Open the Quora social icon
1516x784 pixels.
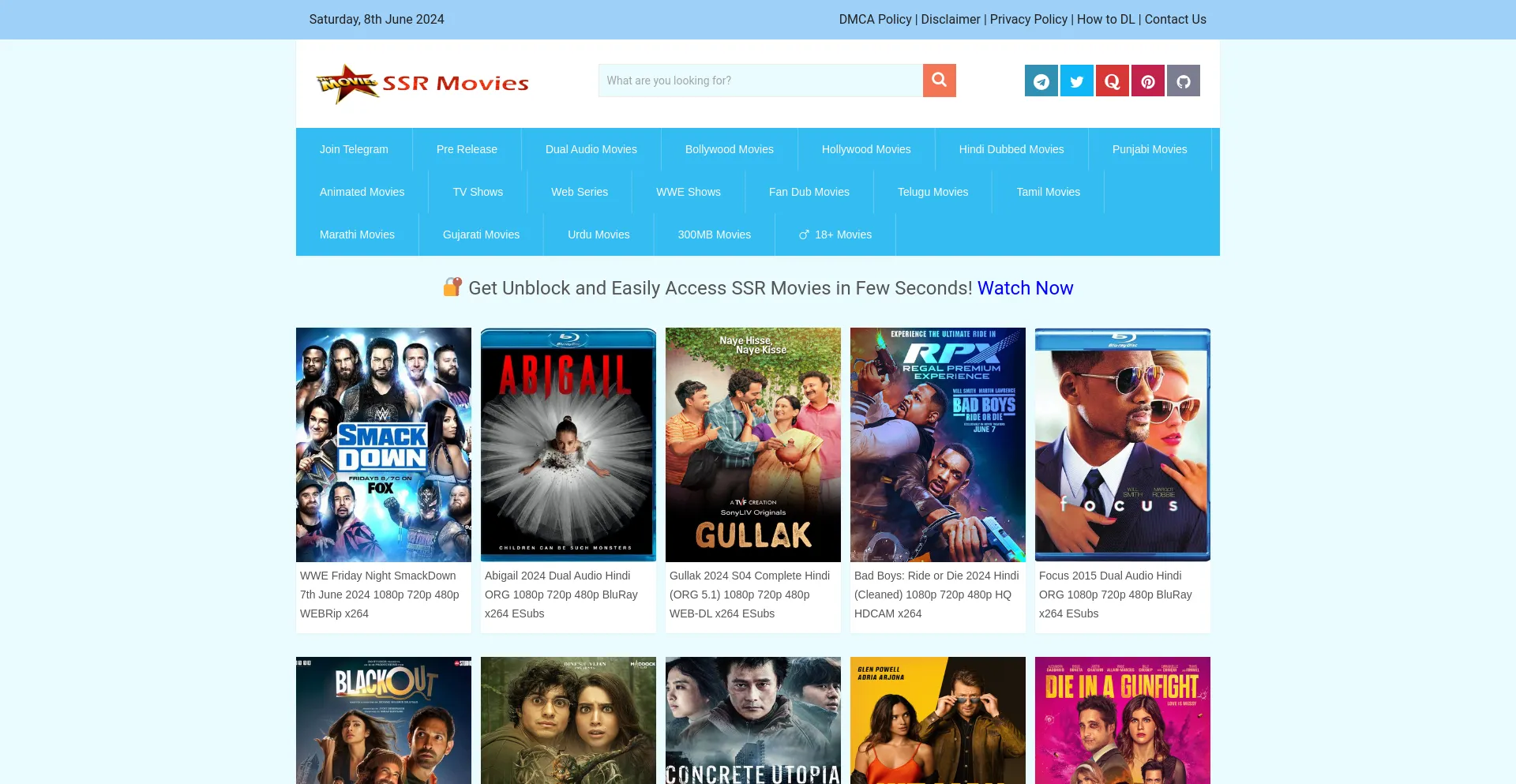pyautogui.click(x=1113, y=81)
